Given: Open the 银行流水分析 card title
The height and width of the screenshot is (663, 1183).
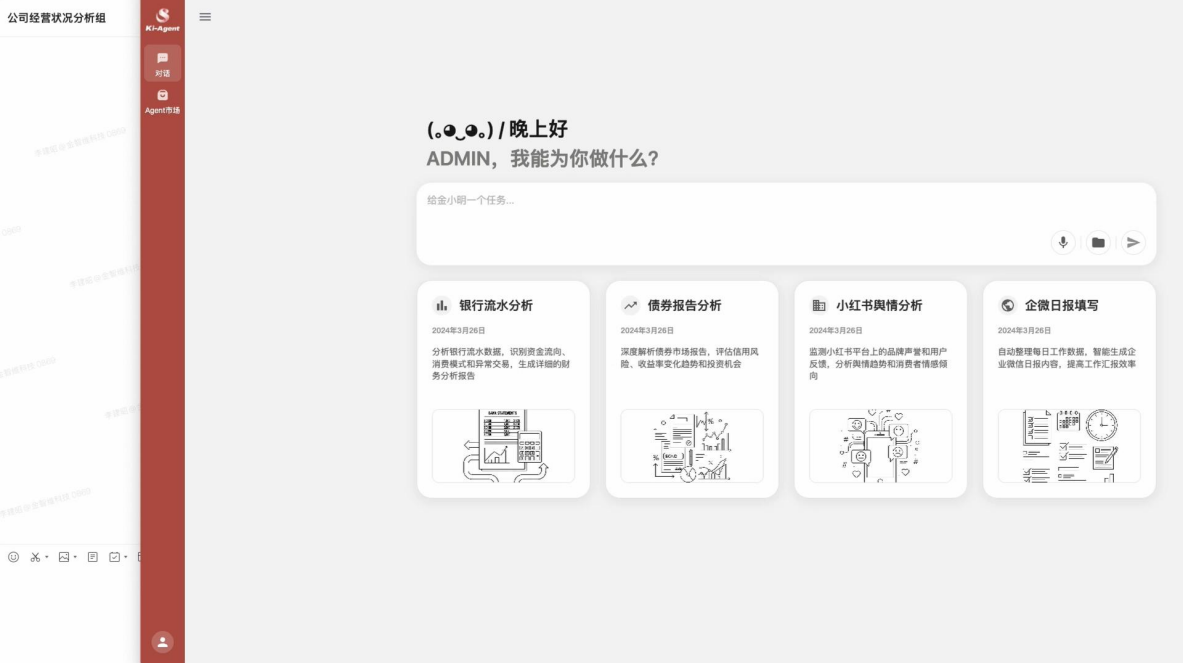Looking at the screenshot, I should [496, 305].
